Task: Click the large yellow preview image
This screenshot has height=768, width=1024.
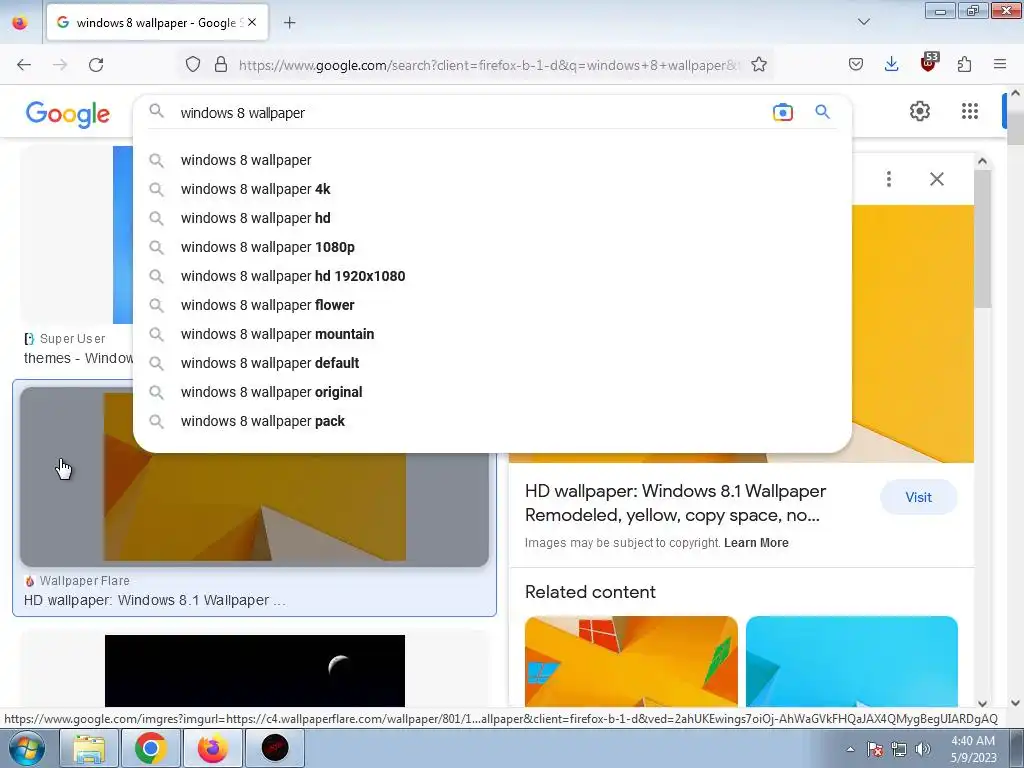Action: (913, 333)
